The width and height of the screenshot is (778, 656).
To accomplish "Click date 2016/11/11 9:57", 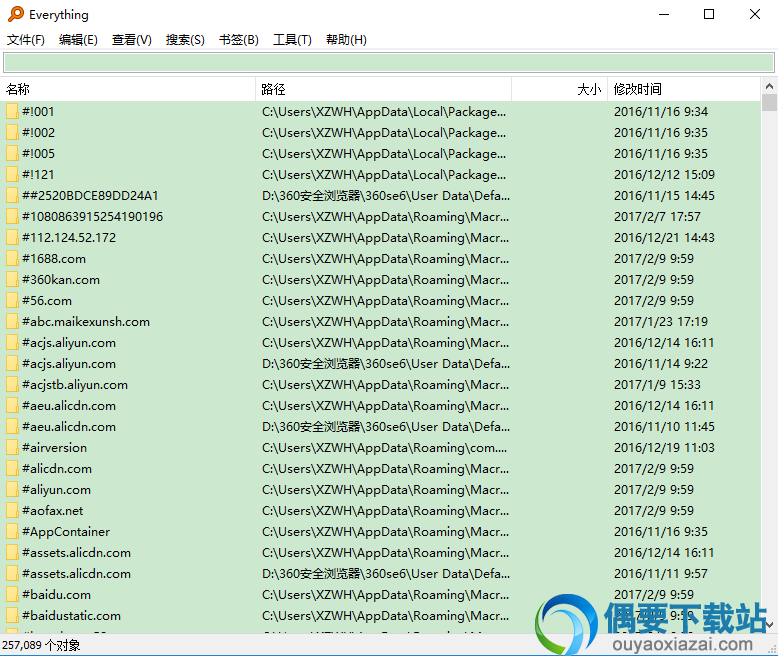I will click(x=660, y=574).
